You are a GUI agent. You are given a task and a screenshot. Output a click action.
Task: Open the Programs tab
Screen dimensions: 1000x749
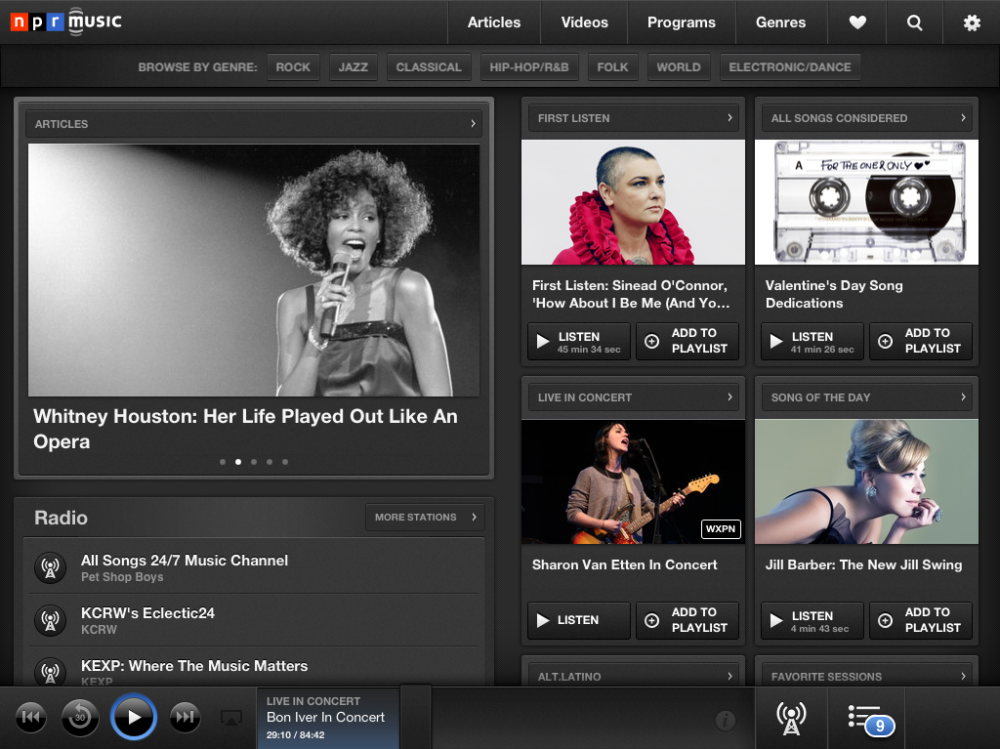click(681, 22)
